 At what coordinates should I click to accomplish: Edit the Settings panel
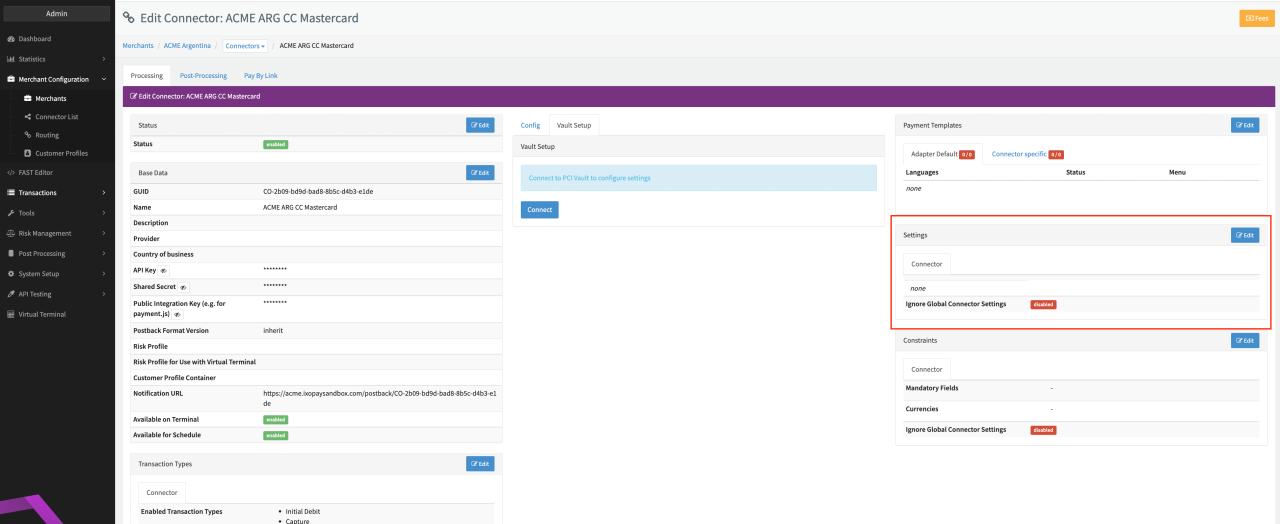(1244, 235)
